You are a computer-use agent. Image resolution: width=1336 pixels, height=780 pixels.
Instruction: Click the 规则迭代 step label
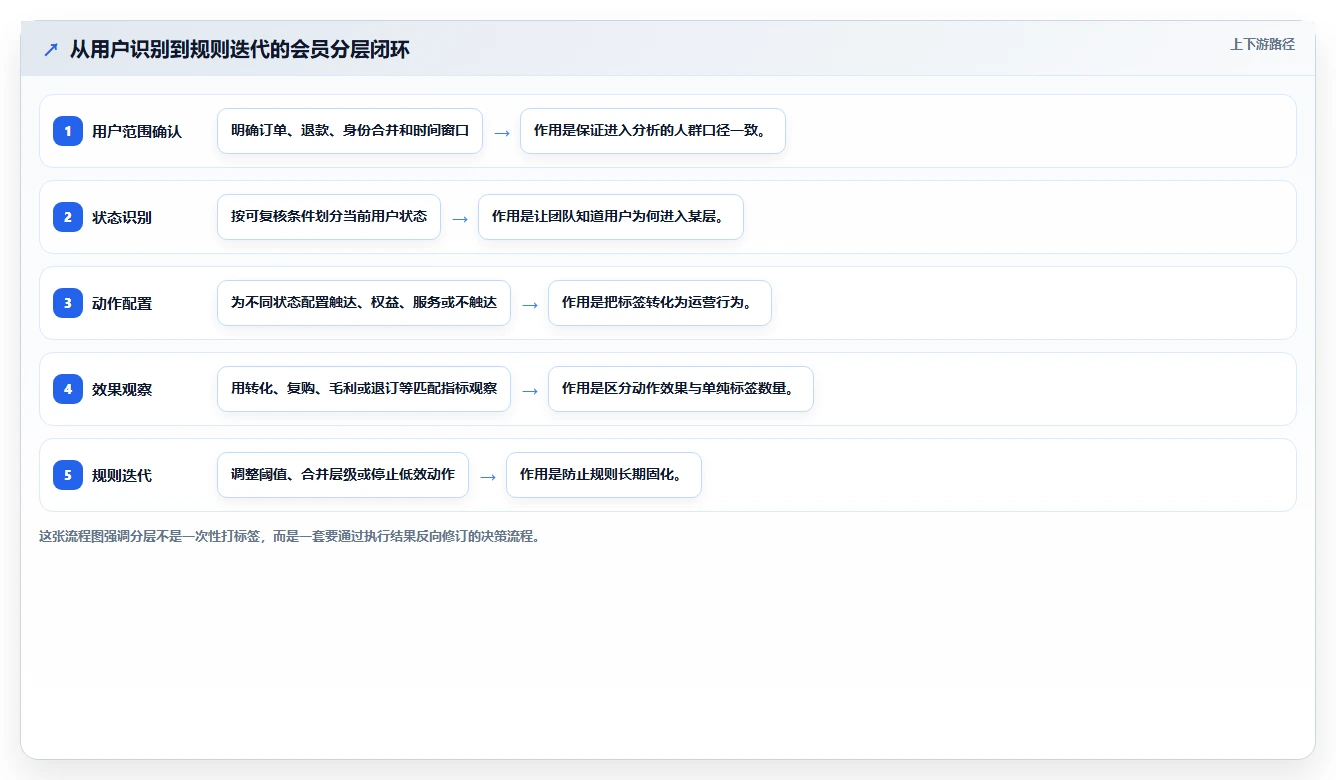(x=122, y=476)
